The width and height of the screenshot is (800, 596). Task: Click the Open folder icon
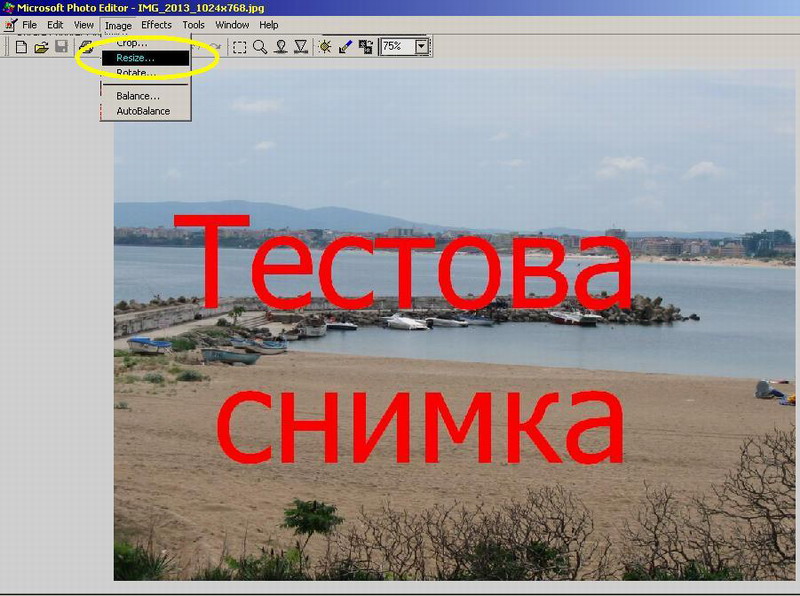41,47
